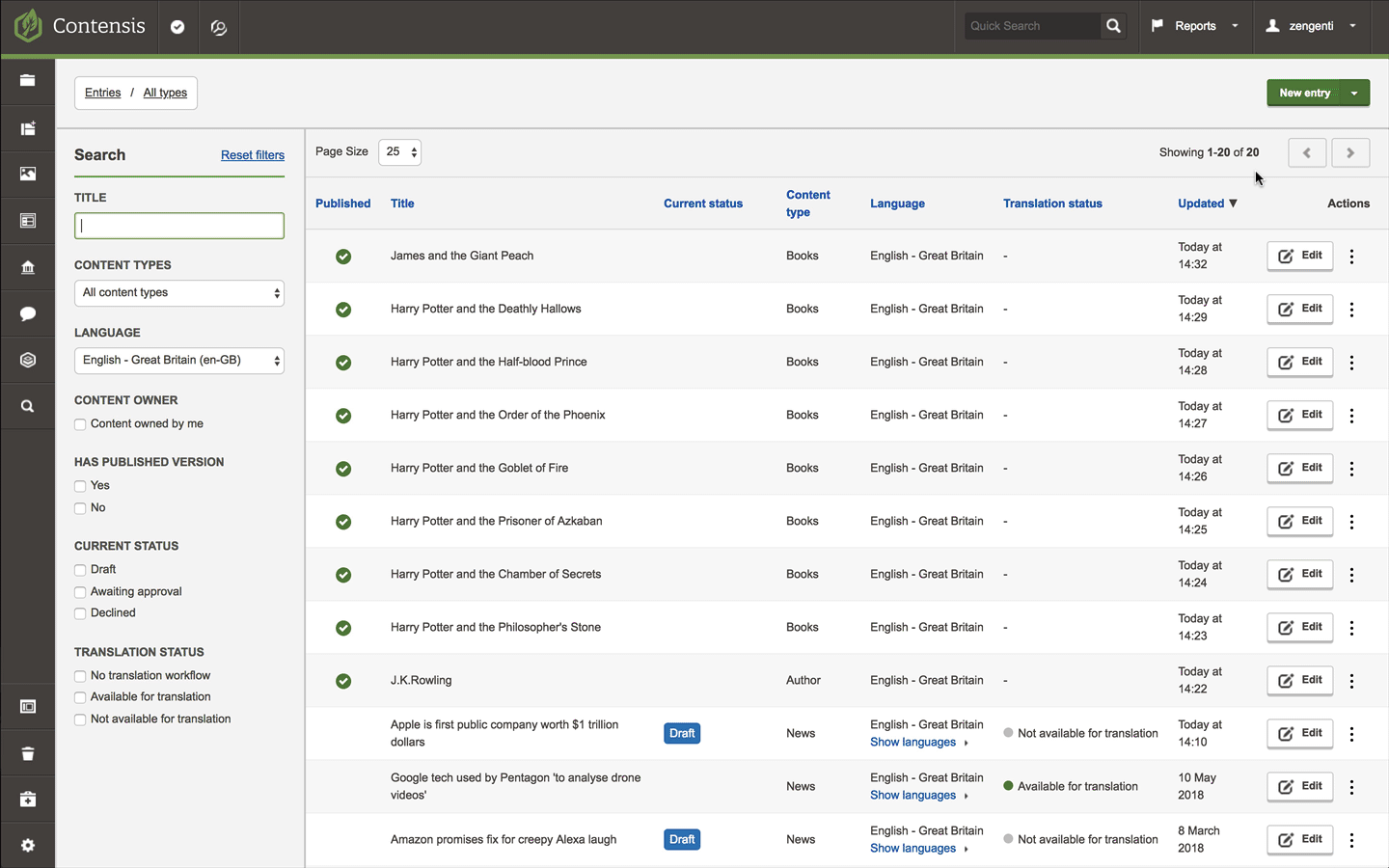Click the New entry button

1304,93
